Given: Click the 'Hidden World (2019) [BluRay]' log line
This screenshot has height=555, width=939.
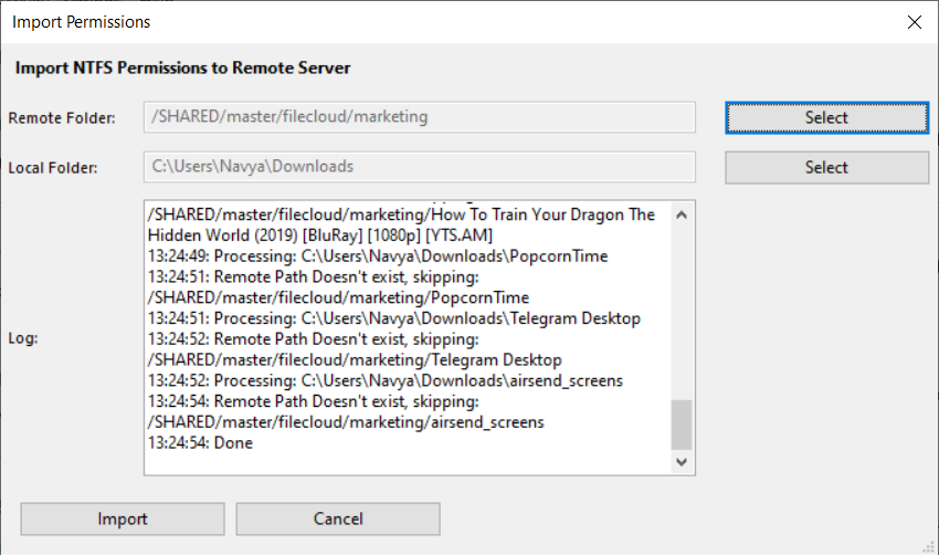Looking at the screenshot, I should [320, 235].
